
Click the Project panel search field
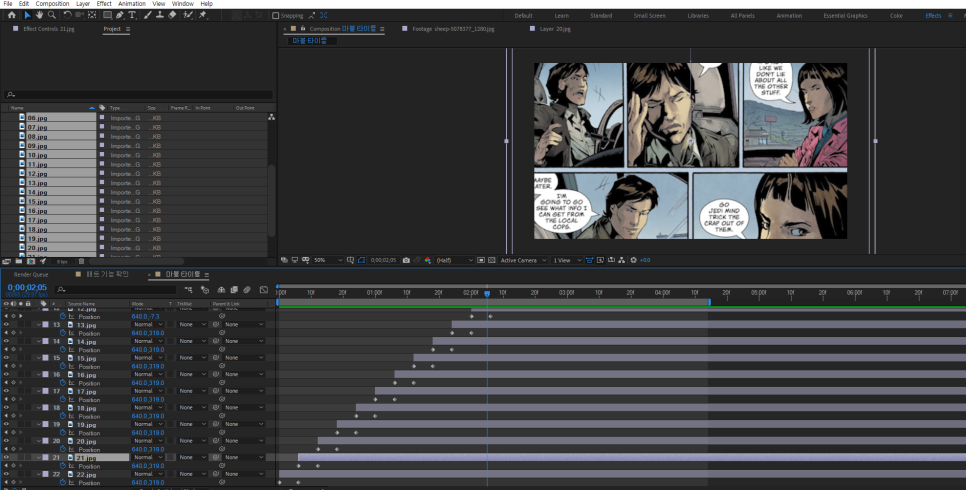139,94
